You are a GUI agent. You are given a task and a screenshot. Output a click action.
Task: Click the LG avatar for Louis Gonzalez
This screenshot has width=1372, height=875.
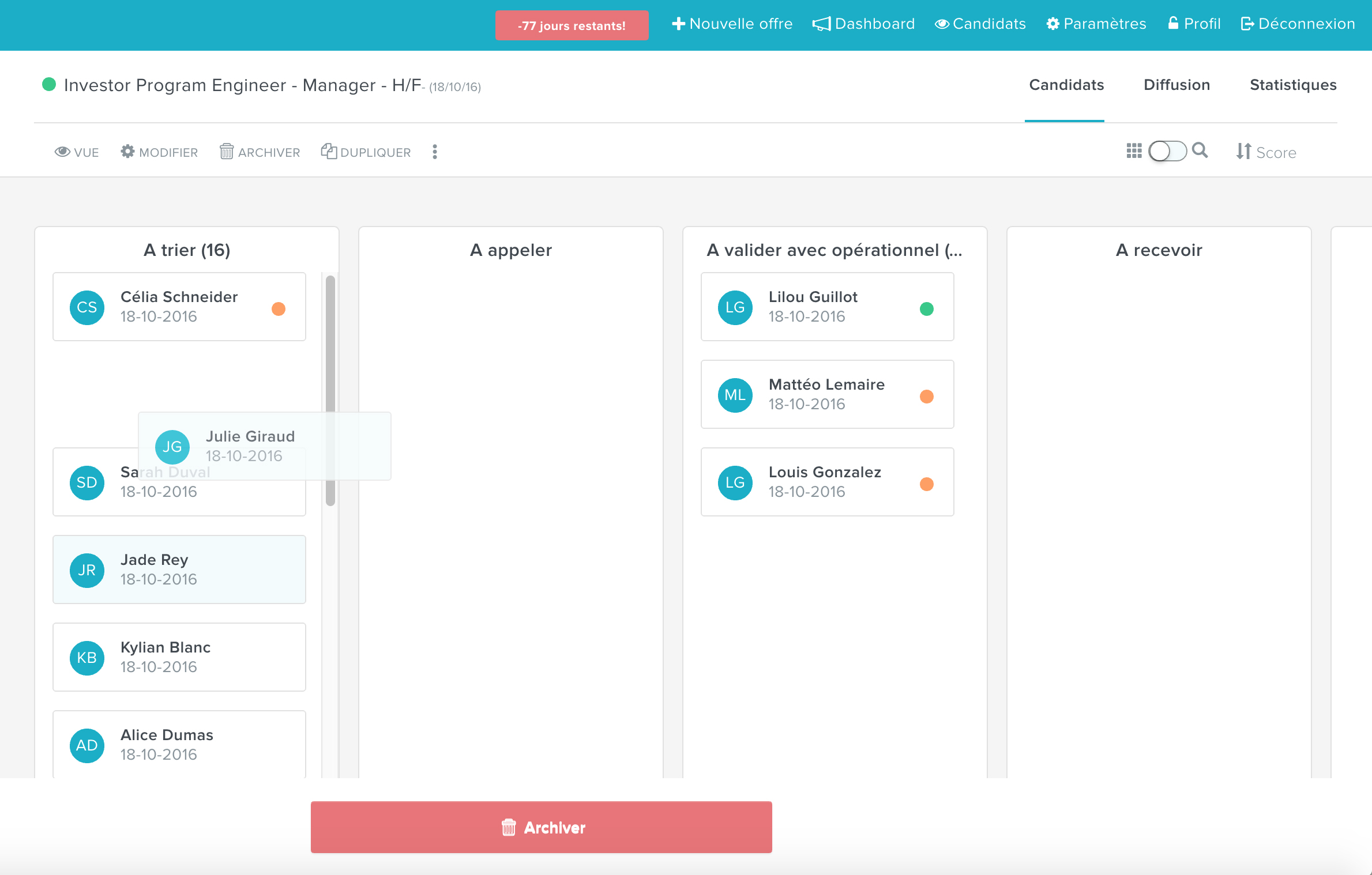(735, 482)
